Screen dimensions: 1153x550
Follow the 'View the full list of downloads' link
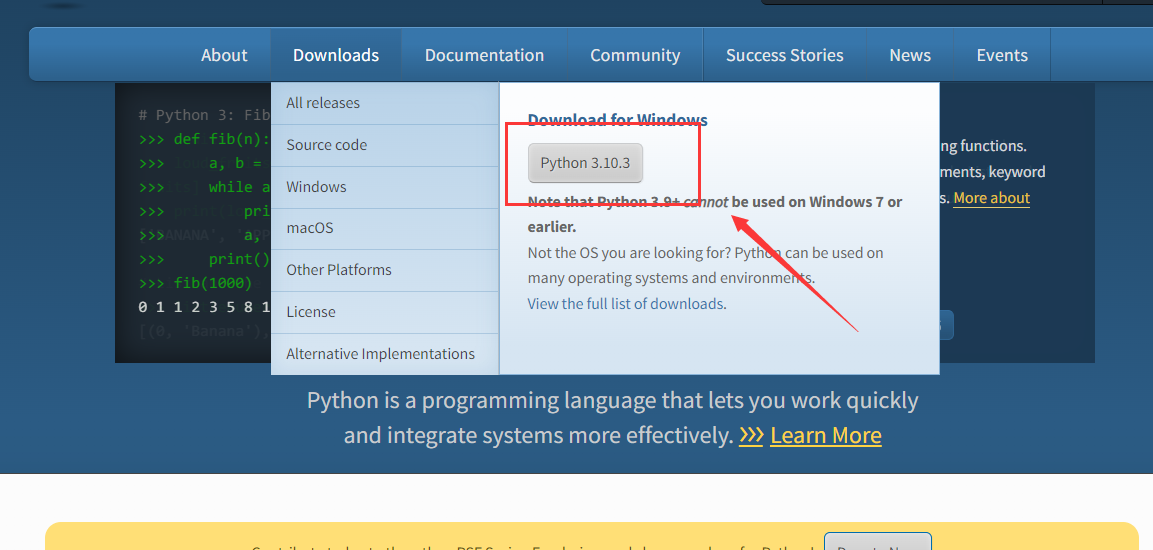[x=625, y=304]
